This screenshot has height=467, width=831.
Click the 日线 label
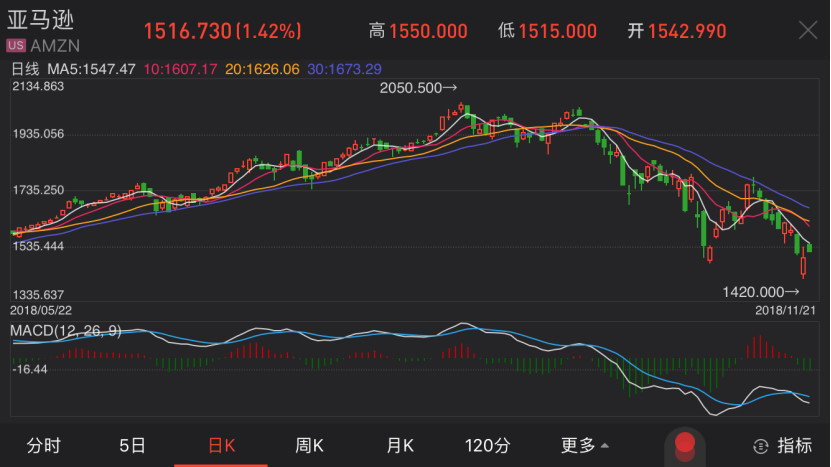[x=25, y=69]
